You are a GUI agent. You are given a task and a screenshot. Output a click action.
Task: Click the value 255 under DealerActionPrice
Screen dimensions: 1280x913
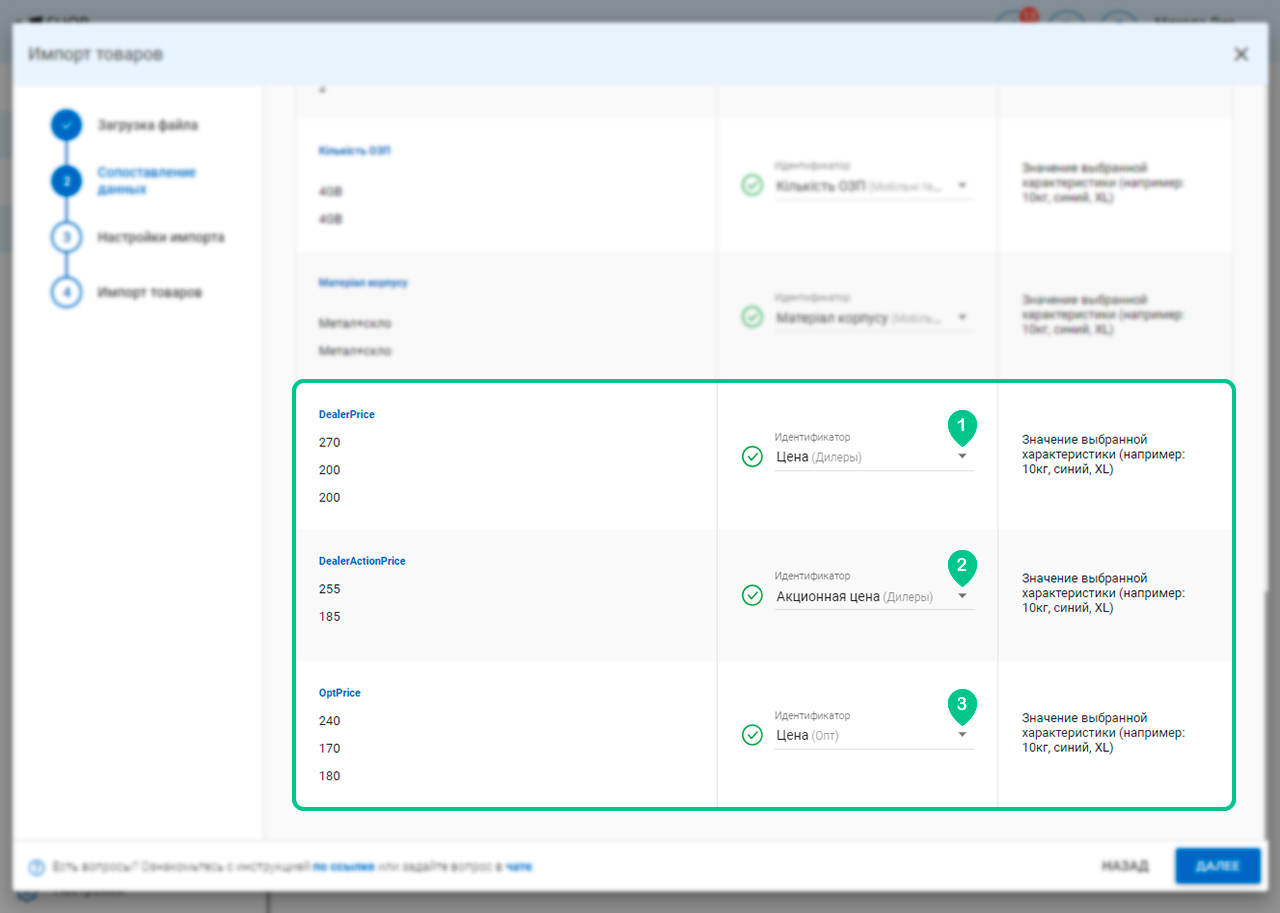[330, 589]
